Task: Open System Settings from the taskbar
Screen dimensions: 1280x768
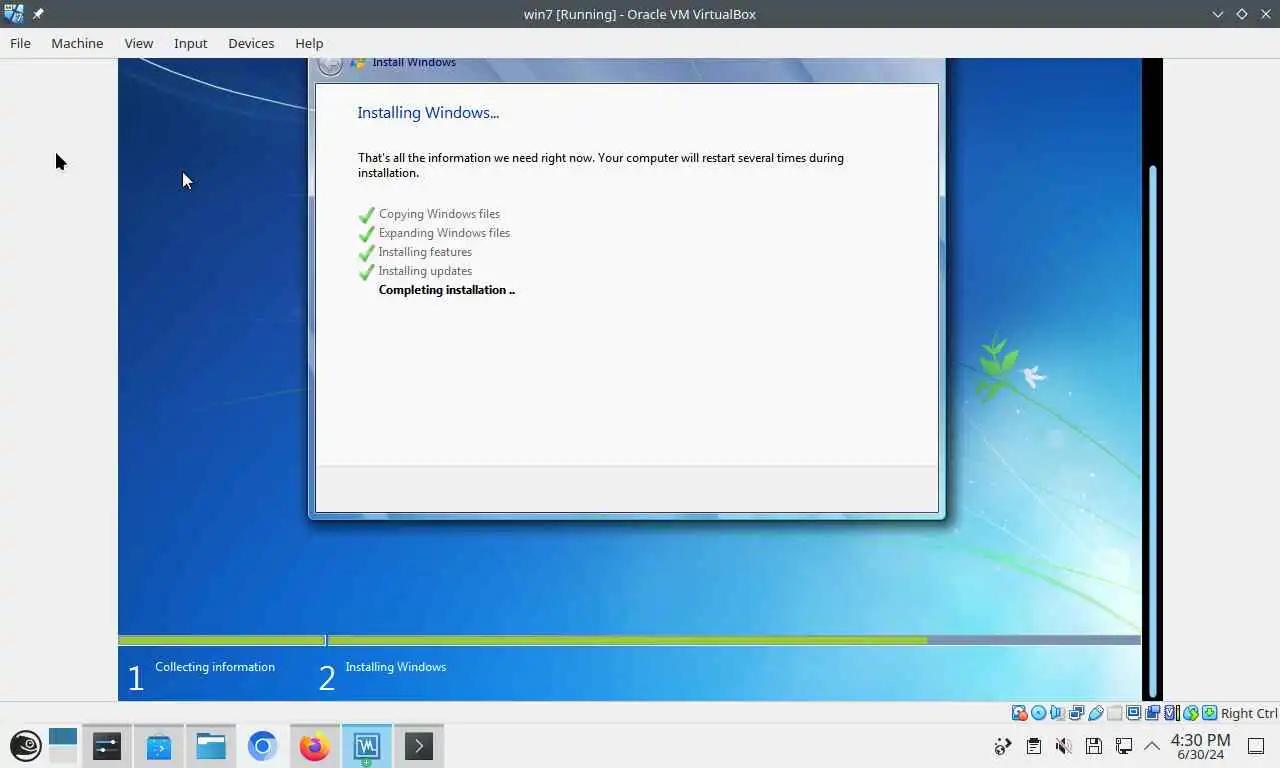Action: click(x=107, y=746)
